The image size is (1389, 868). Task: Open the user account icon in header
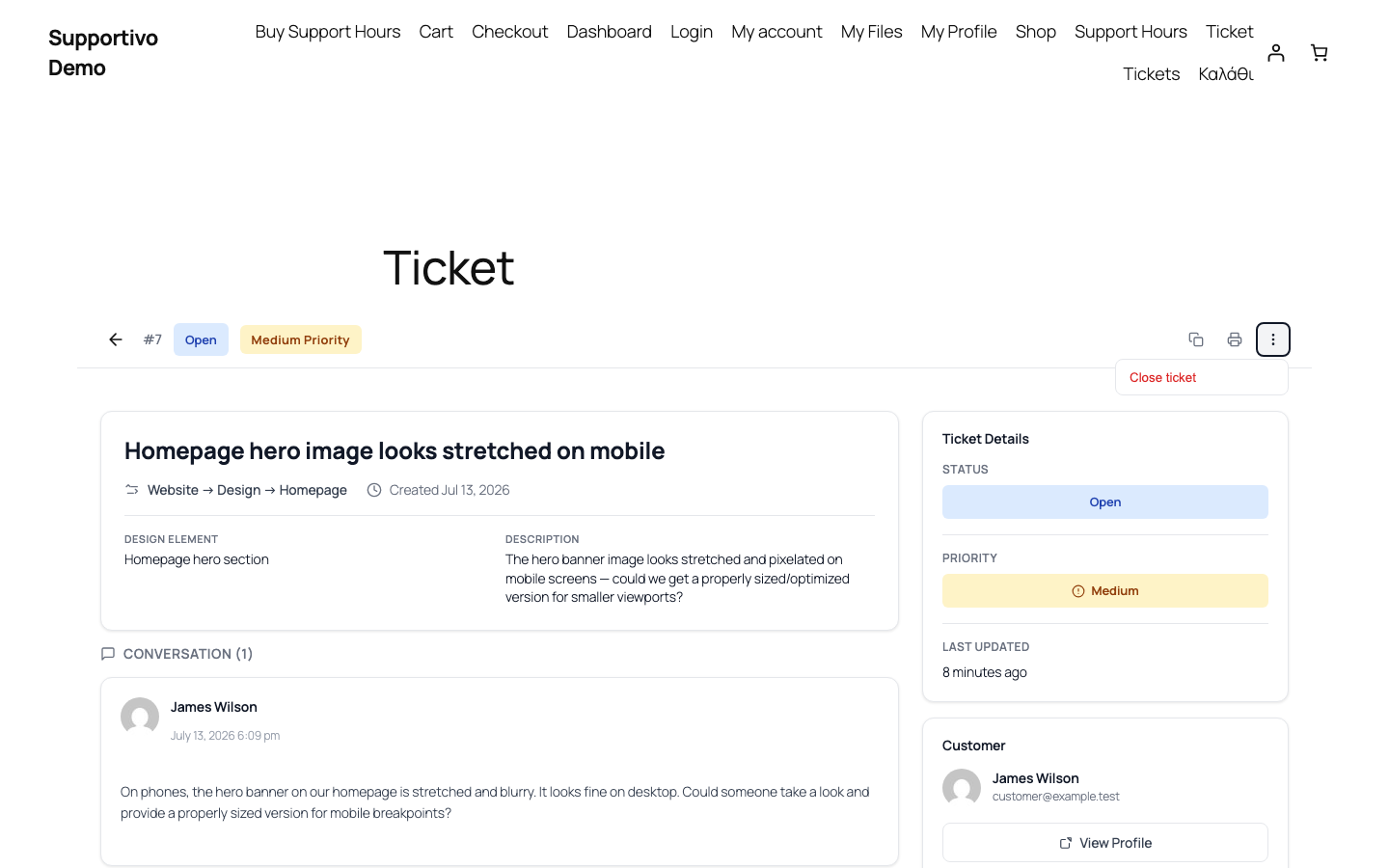[1276, 53]
